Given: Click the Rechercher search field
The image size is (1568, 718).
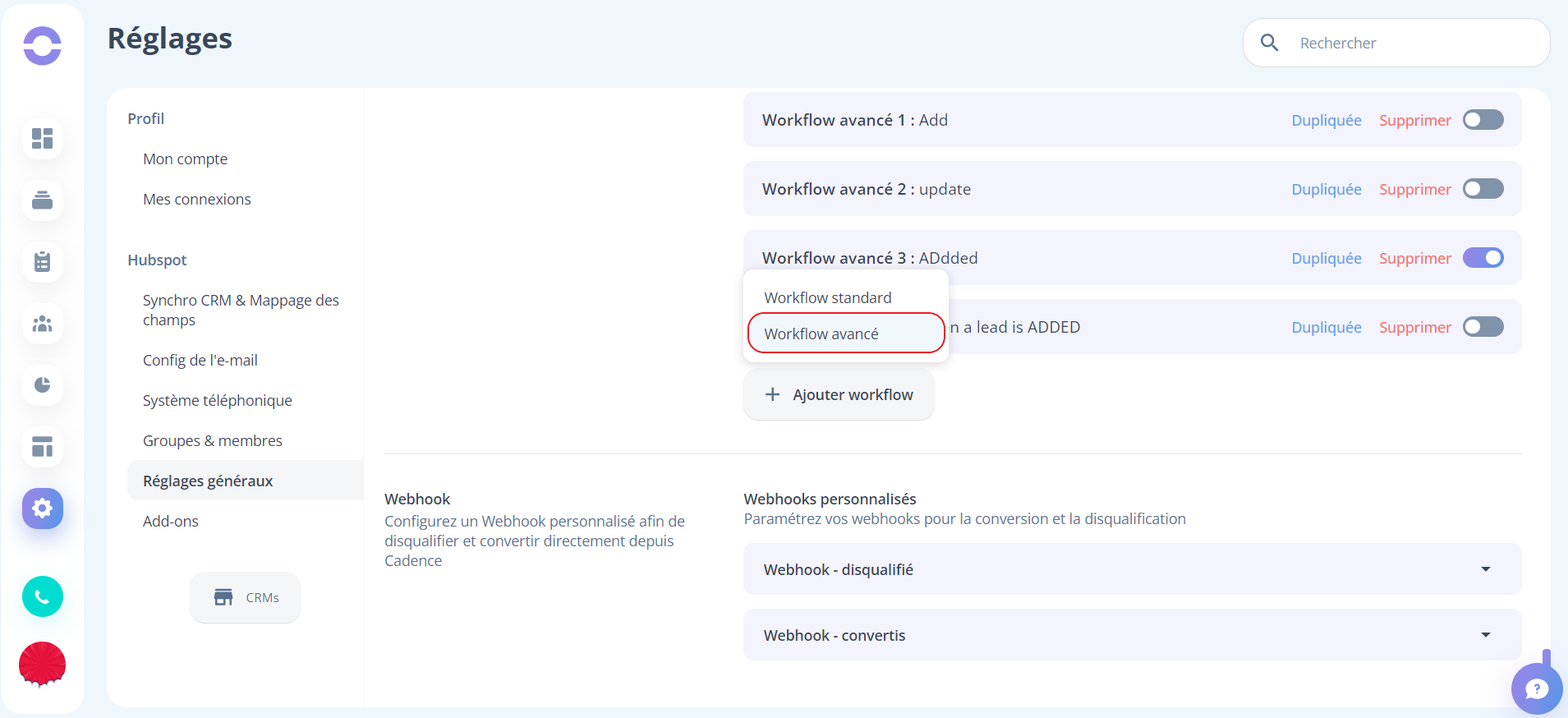Looking at the screenshot, I should point(1396,43).
